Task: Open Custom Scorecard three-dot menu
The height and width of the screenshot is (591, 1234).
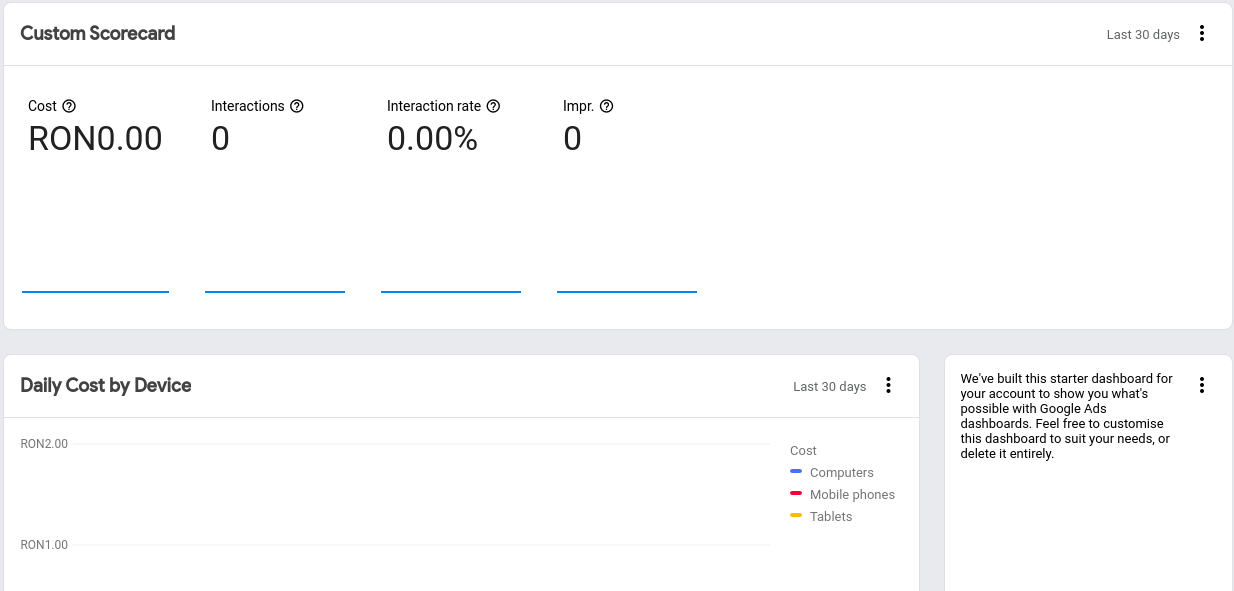Action: [x=1202, y=33]
